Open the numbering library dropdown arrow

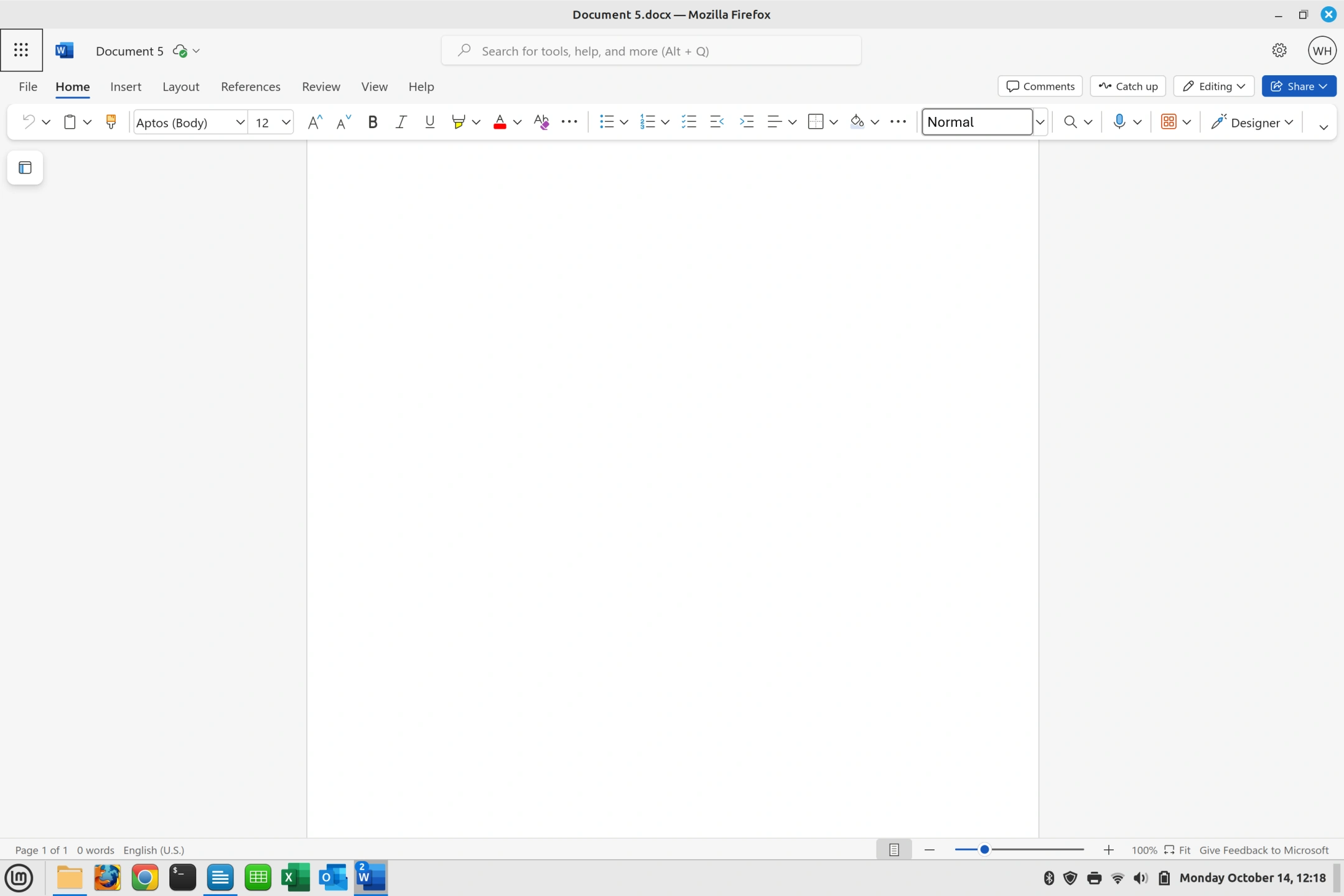665,122
